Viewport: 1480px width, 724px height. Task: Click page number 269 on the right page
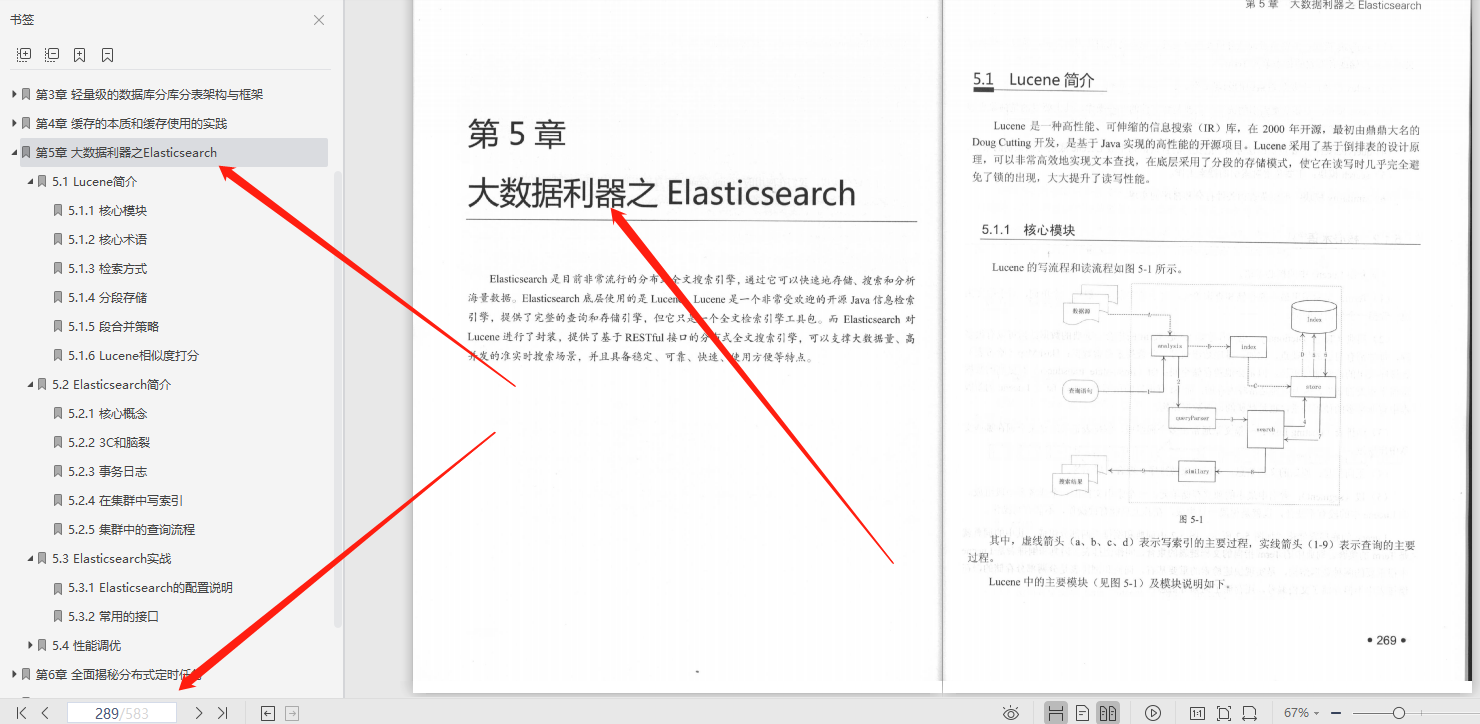click(x=1386, y=640)
